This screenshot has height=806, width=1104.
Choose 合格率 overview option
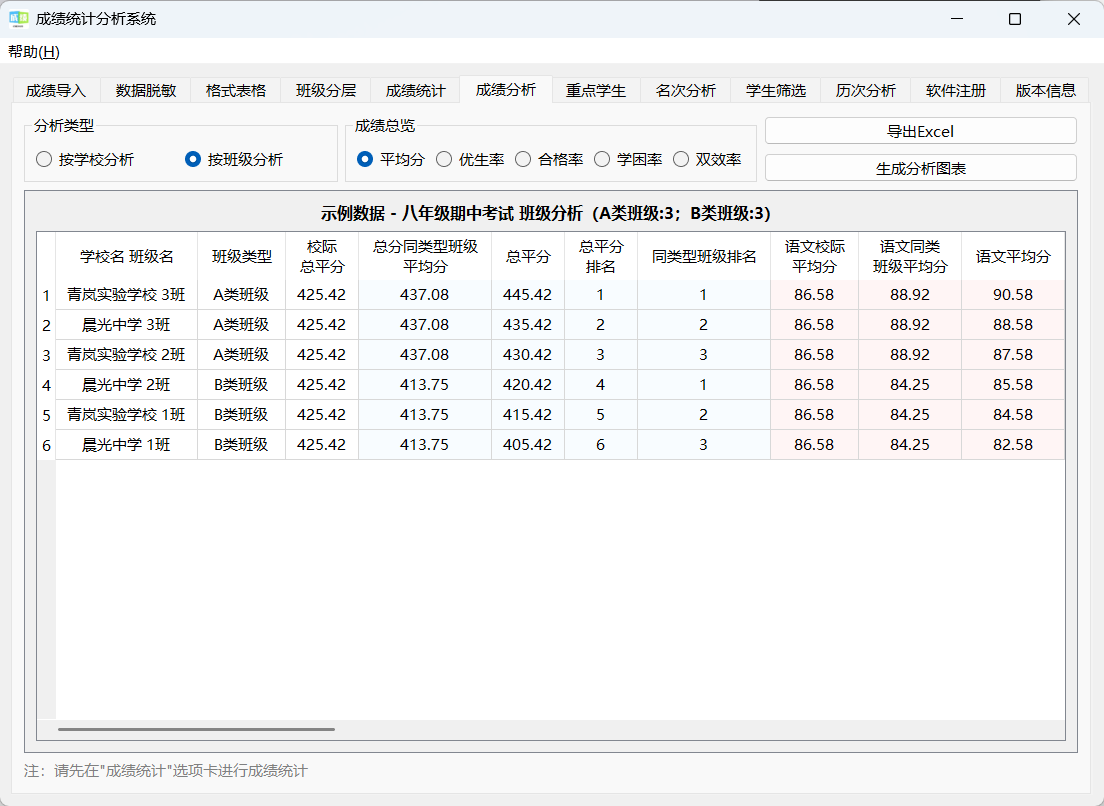click(x=548, y=160)
